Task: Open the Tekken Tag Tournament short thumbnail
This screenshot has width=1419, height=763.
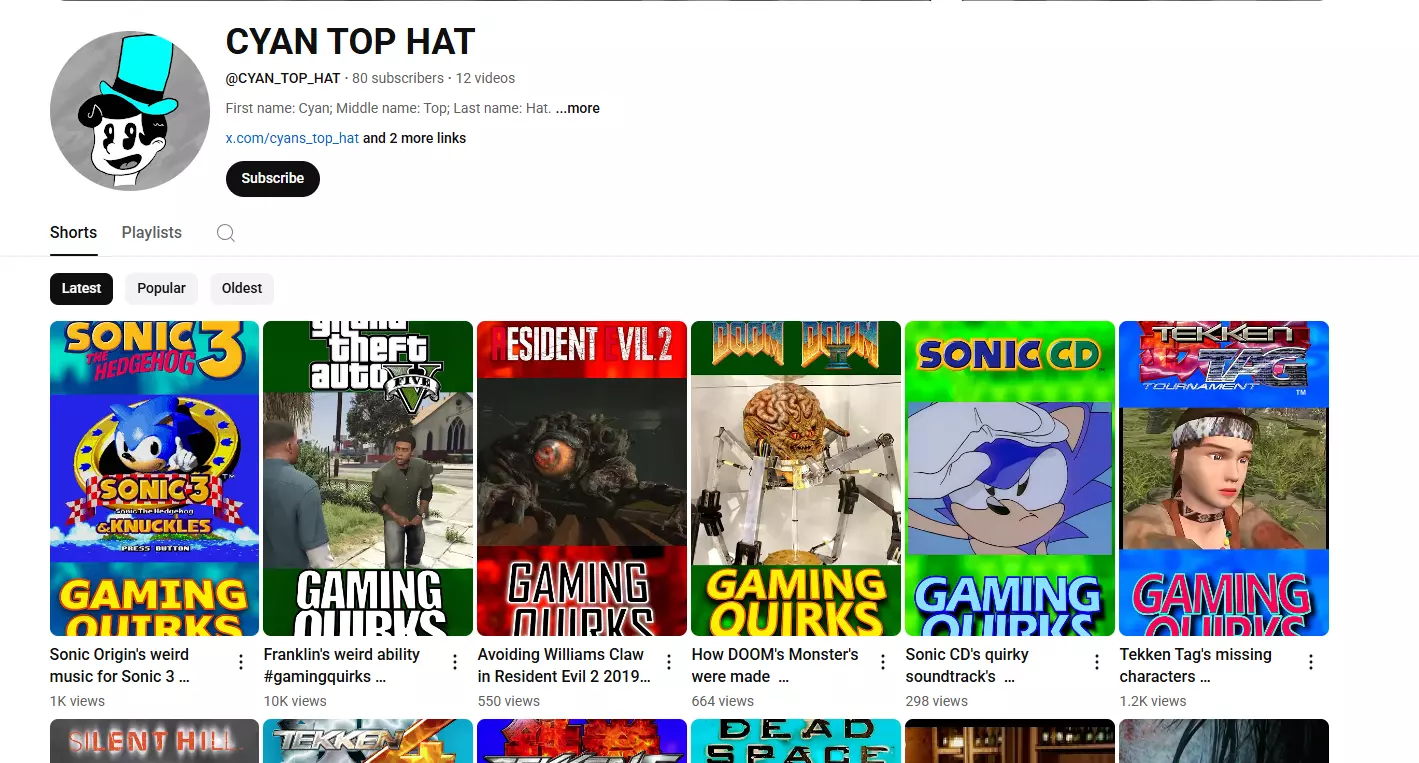Action: point(1224,478)
